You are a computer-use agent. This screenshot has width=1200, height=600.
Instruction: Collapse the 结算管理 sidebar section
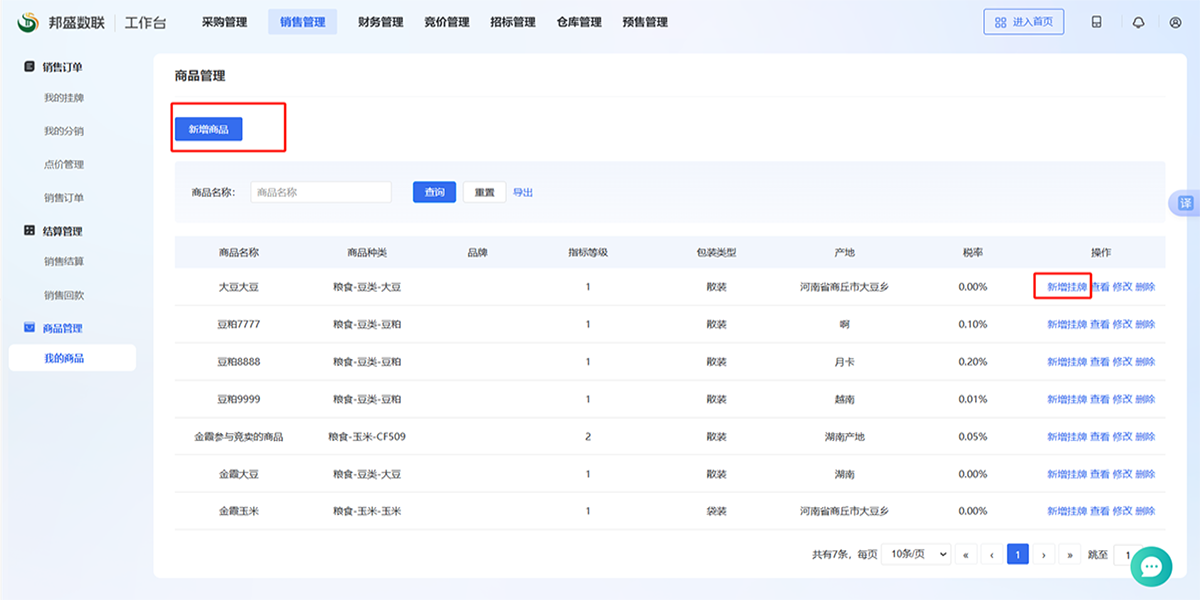click(28, 231)
